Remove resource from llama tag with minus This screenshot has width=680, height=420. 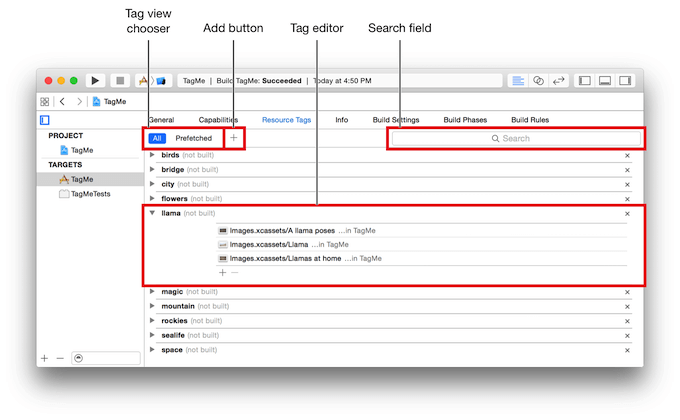tap(235, 272)
